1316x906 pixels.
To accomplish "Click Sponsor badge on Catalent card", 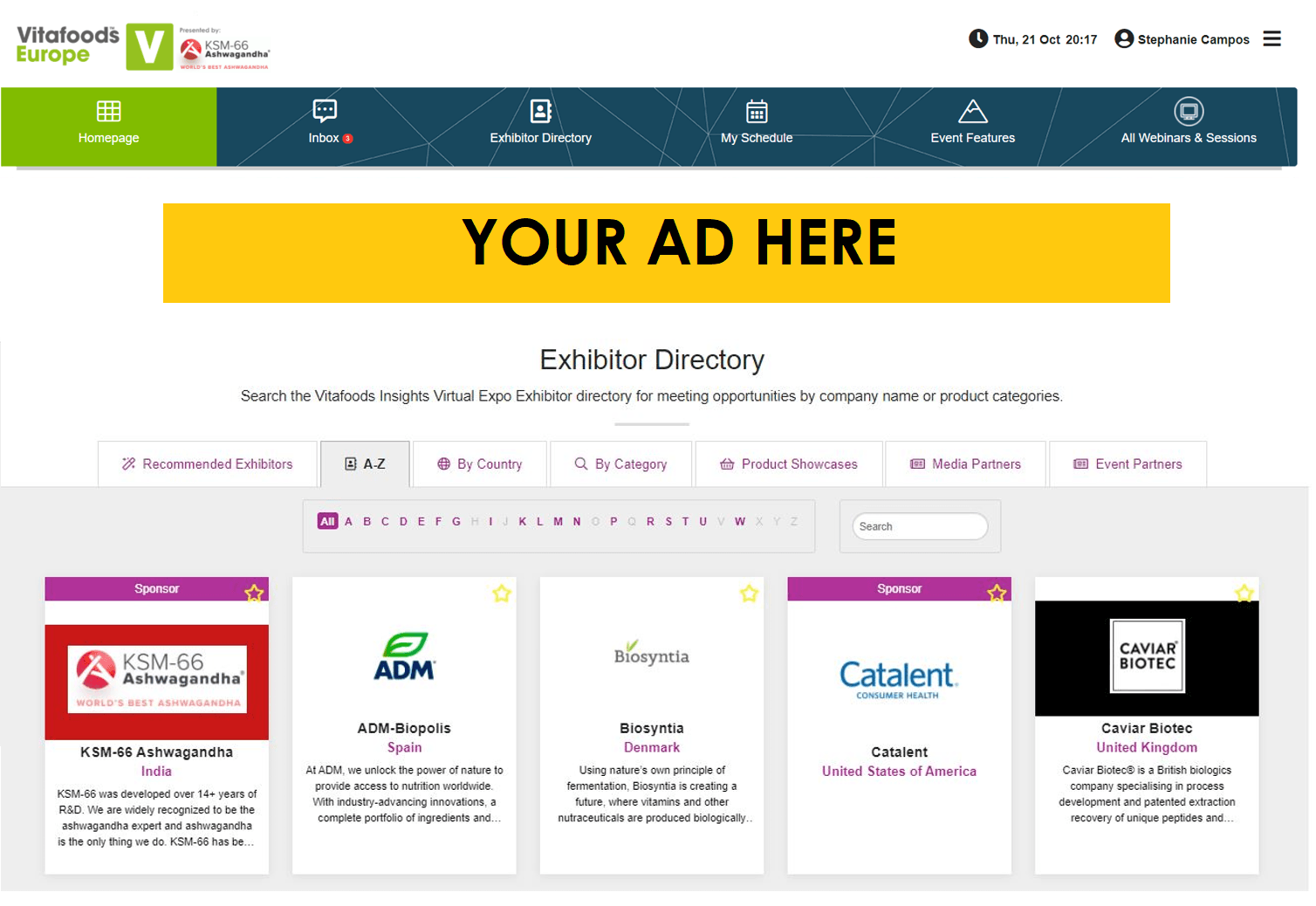I will coord(899,589).
